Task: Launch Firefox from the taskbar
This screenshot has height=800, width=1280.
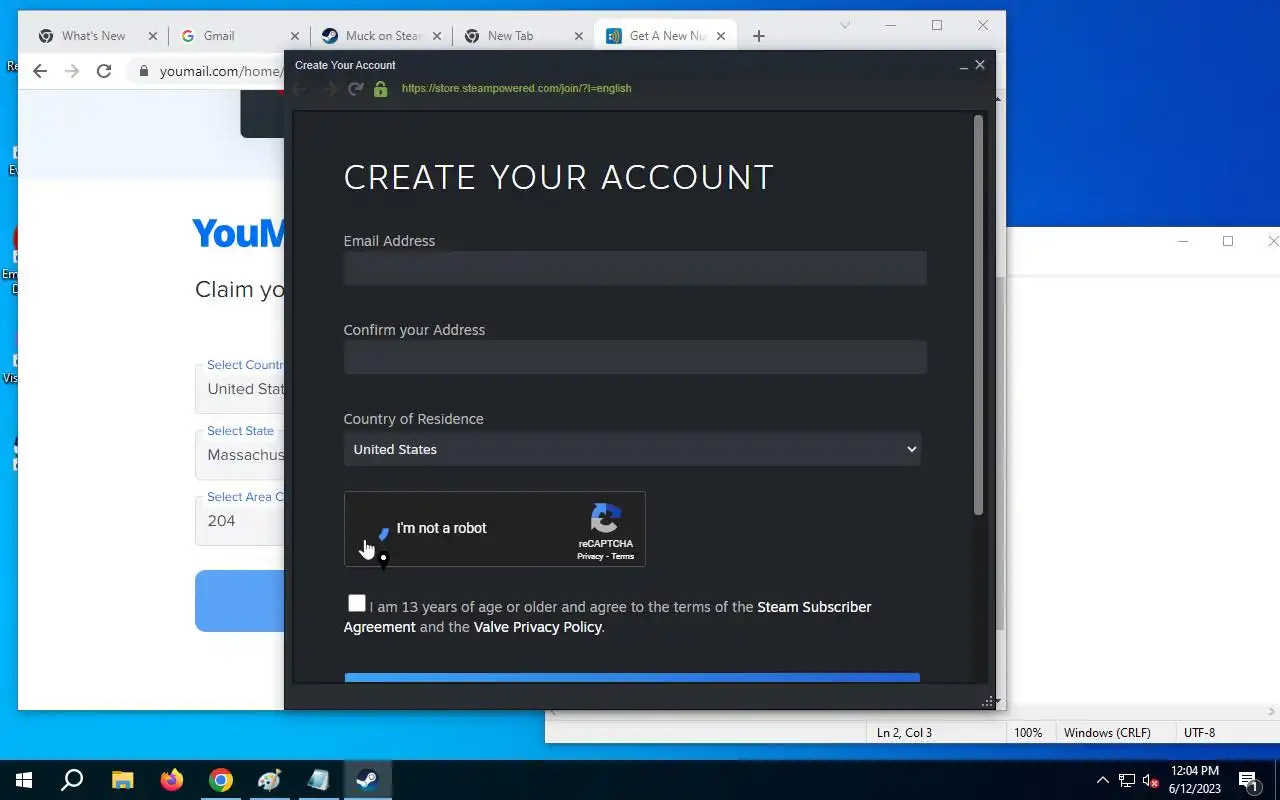Action: tap(171, 780)
